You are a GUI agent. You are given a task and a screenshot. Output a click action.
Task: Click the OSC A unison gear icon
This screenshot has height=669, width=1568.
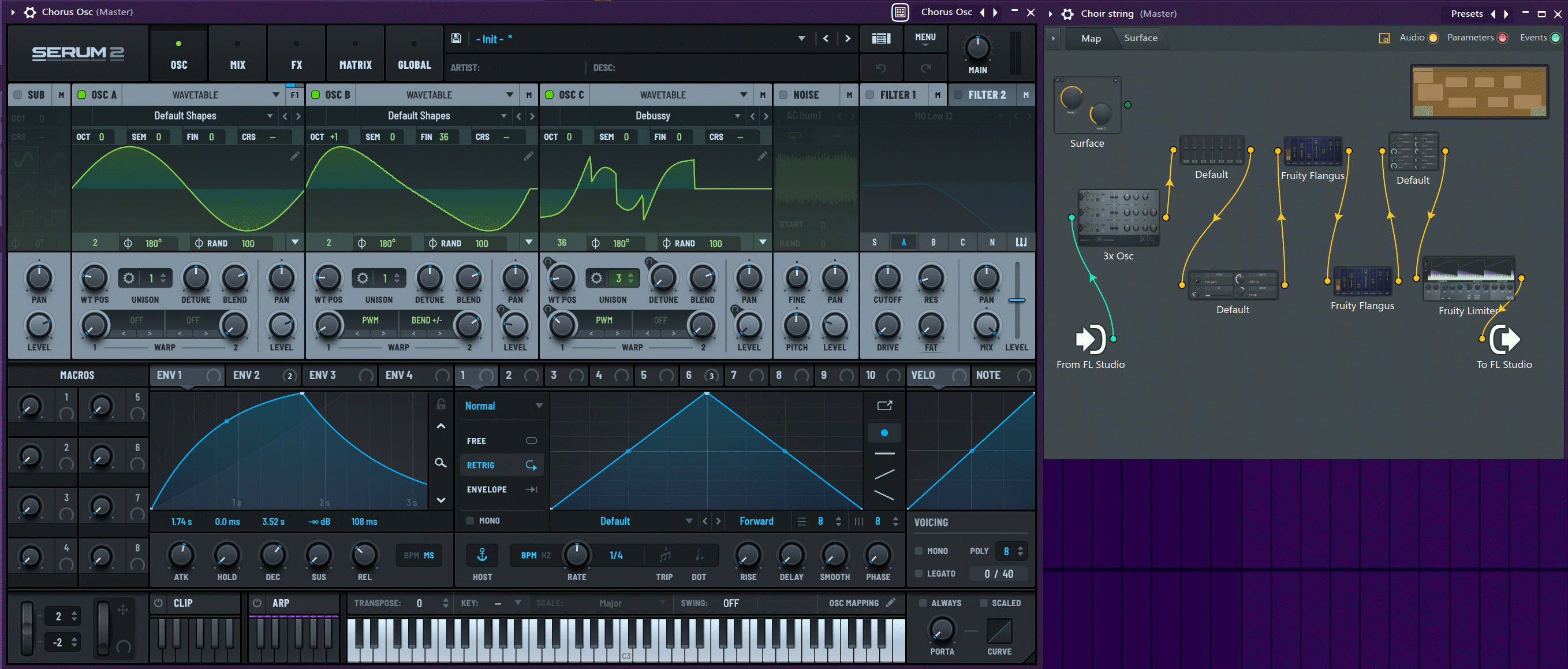pyautogui.click(x=129, y=278)
